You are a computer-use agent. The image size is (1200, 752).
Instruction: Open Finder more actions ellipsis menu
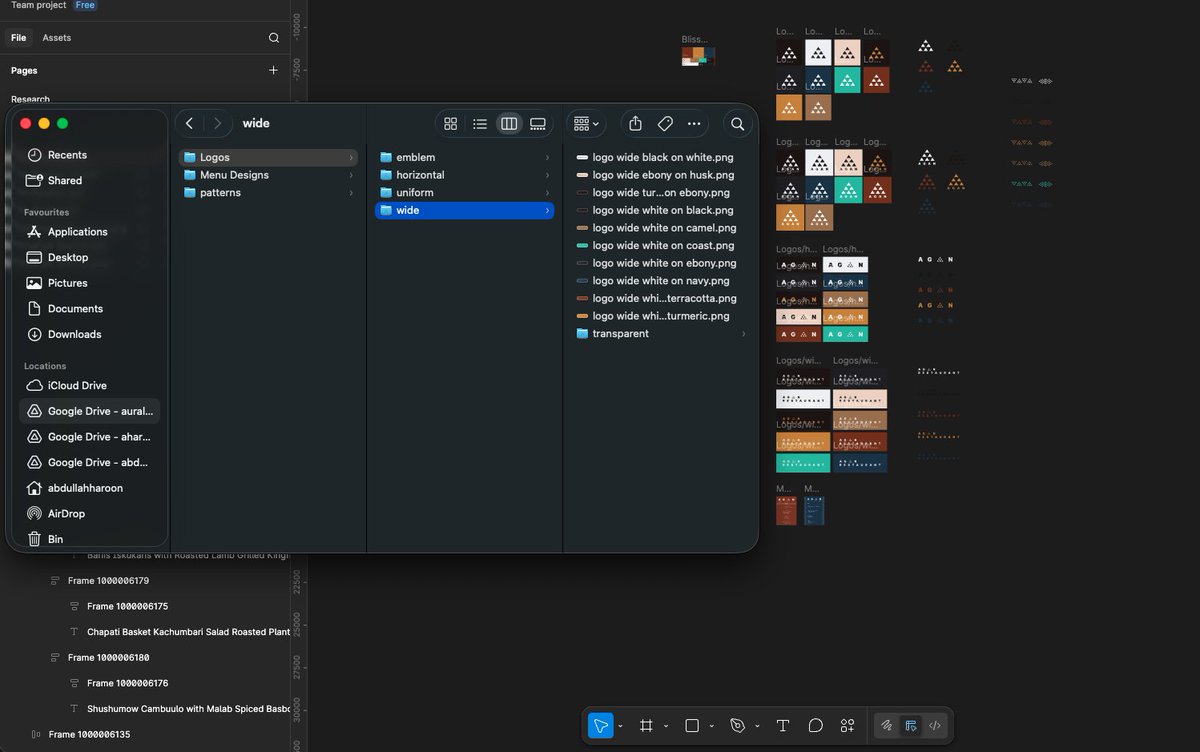[x=694, y=124]
